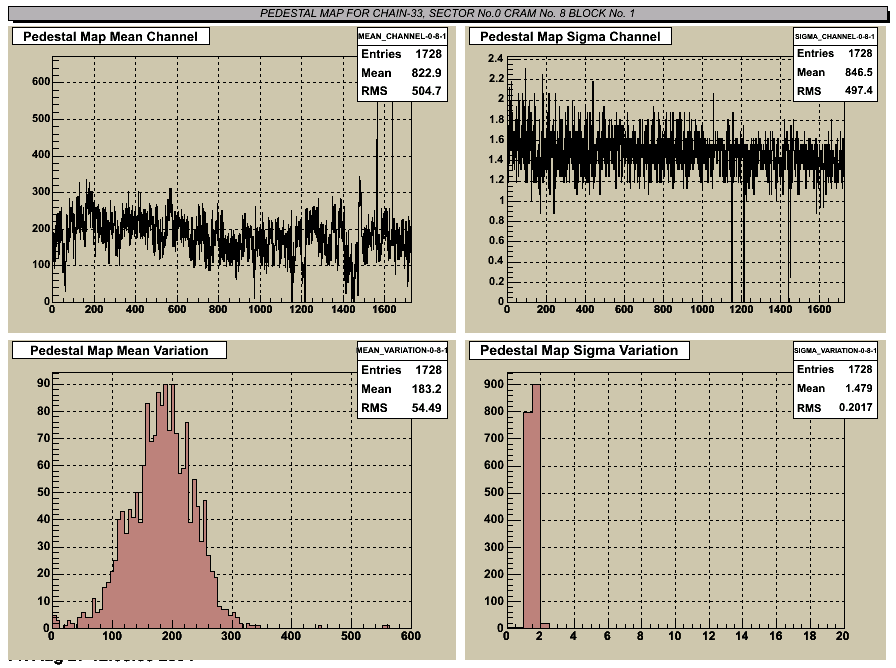This screenshot has height=668, width=896.
Task: Click the 600 tick label on Mean Channel y-axis
Action: point(41,82)
